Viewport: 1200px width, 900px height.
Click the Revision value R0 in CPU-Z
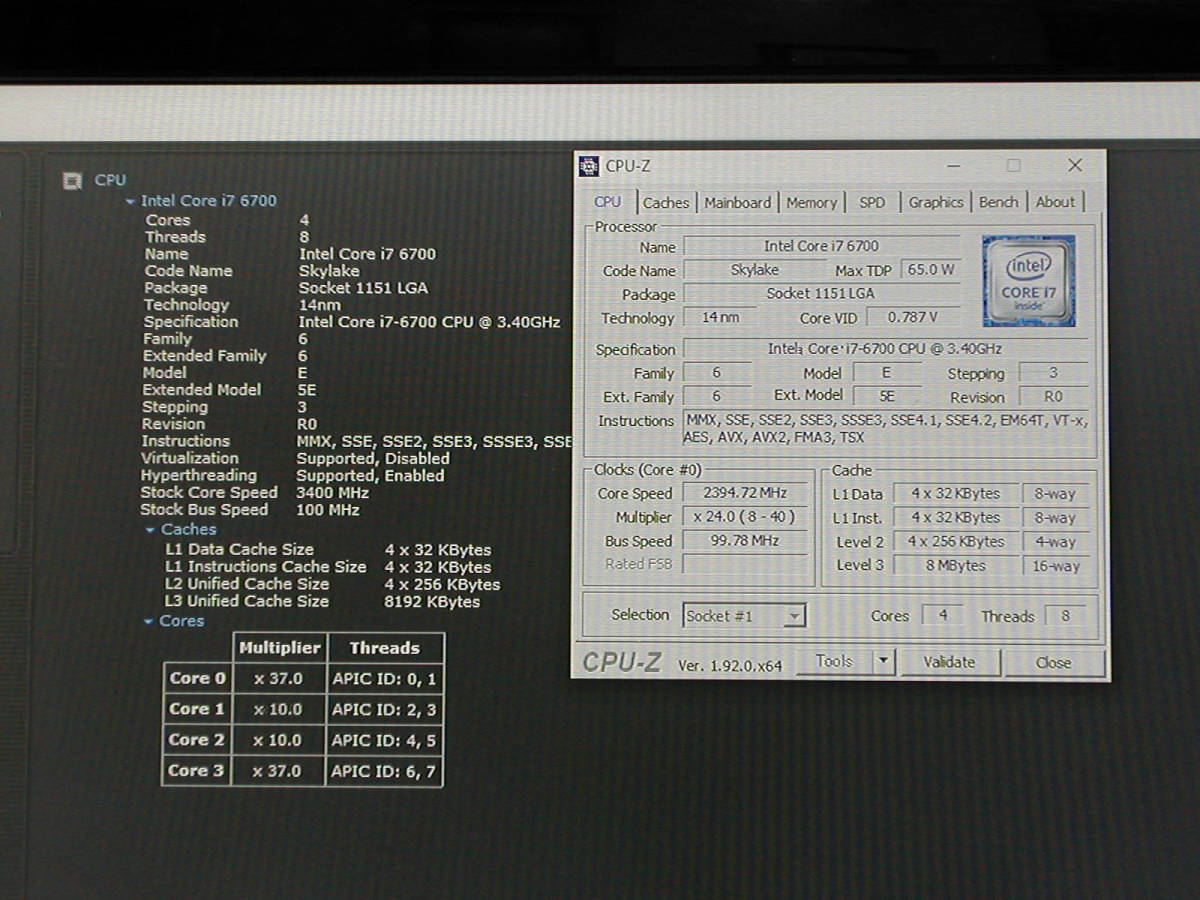[1053, 397]
